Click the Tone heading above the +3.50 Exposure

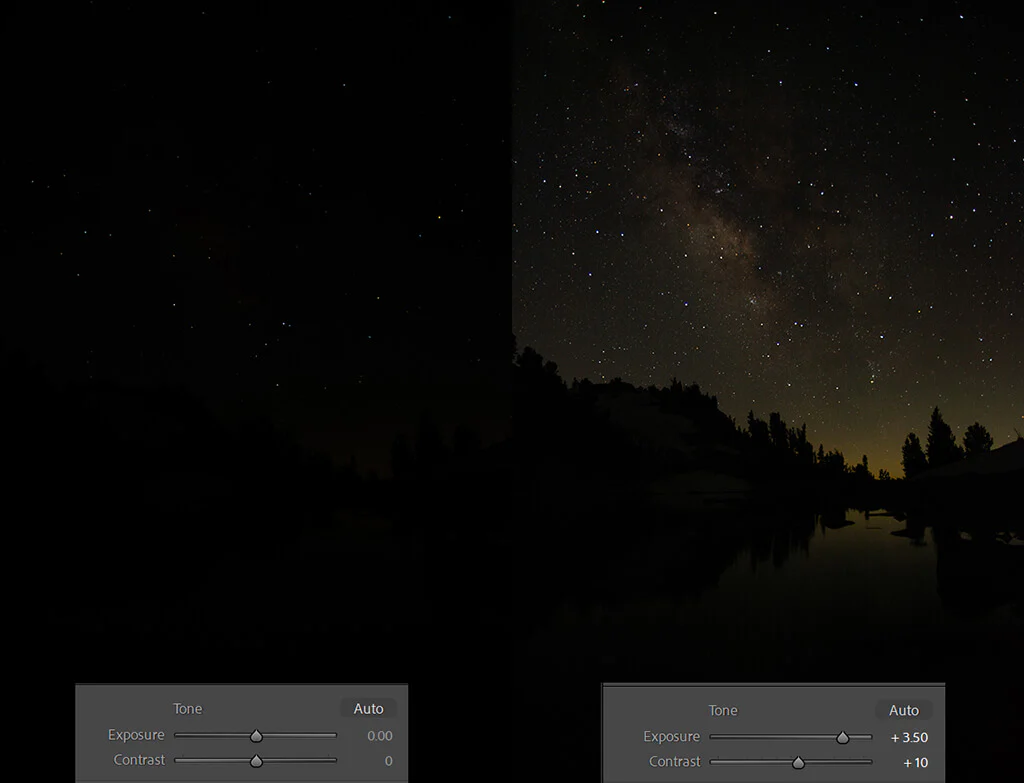click(x=723, y=710)
